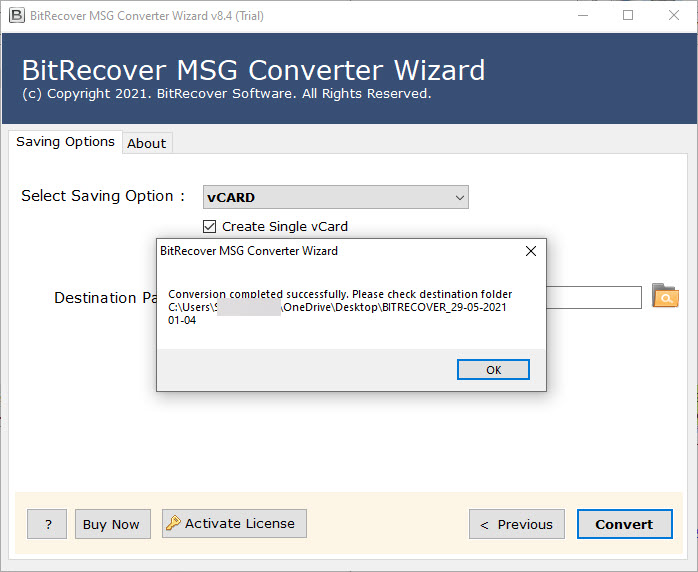698x572 pixels.
Task: Close the conversion completed message dialog
Action: (531, 251)
